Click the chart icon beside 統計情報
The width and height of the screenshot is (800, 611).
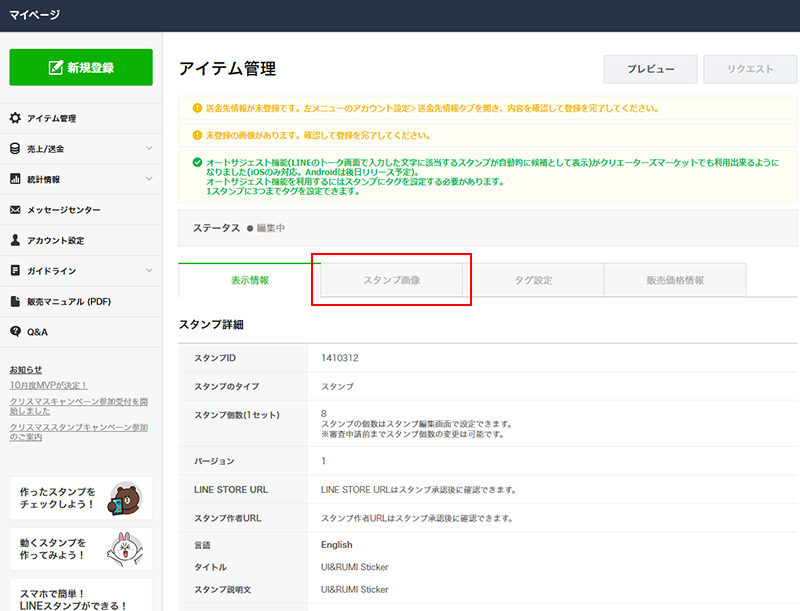[x=15, y=180]
